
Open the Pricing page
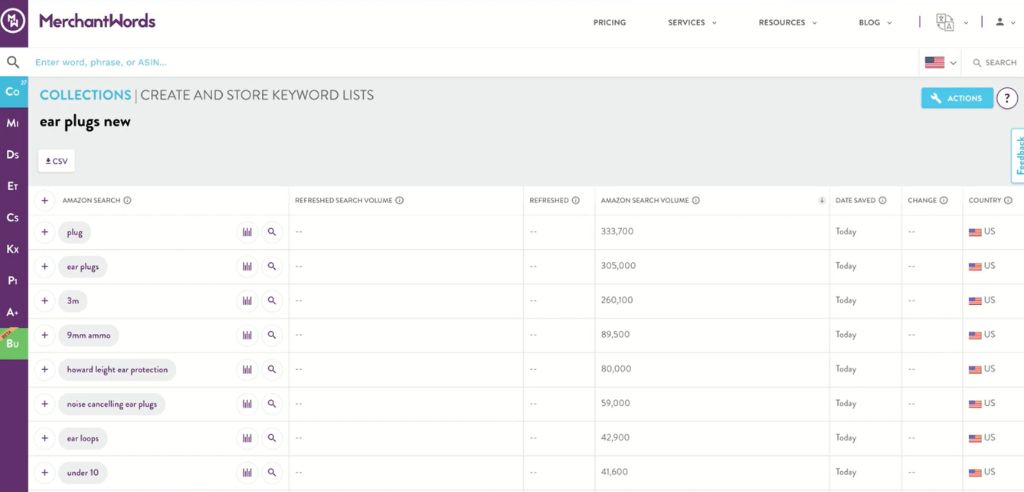coord(609,22)
